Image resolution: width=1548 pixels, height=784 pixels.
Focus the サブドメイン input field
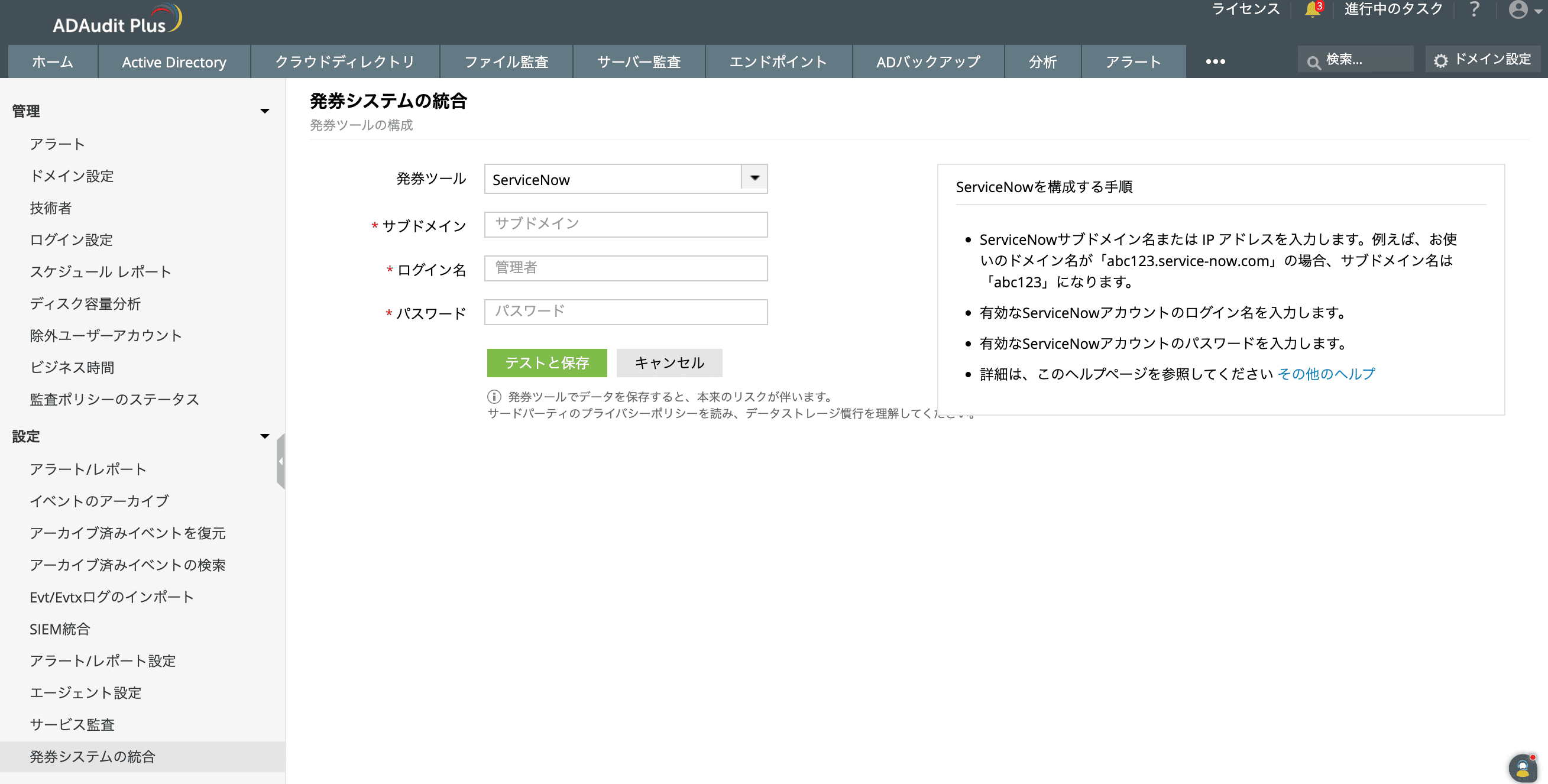[626, 224]
